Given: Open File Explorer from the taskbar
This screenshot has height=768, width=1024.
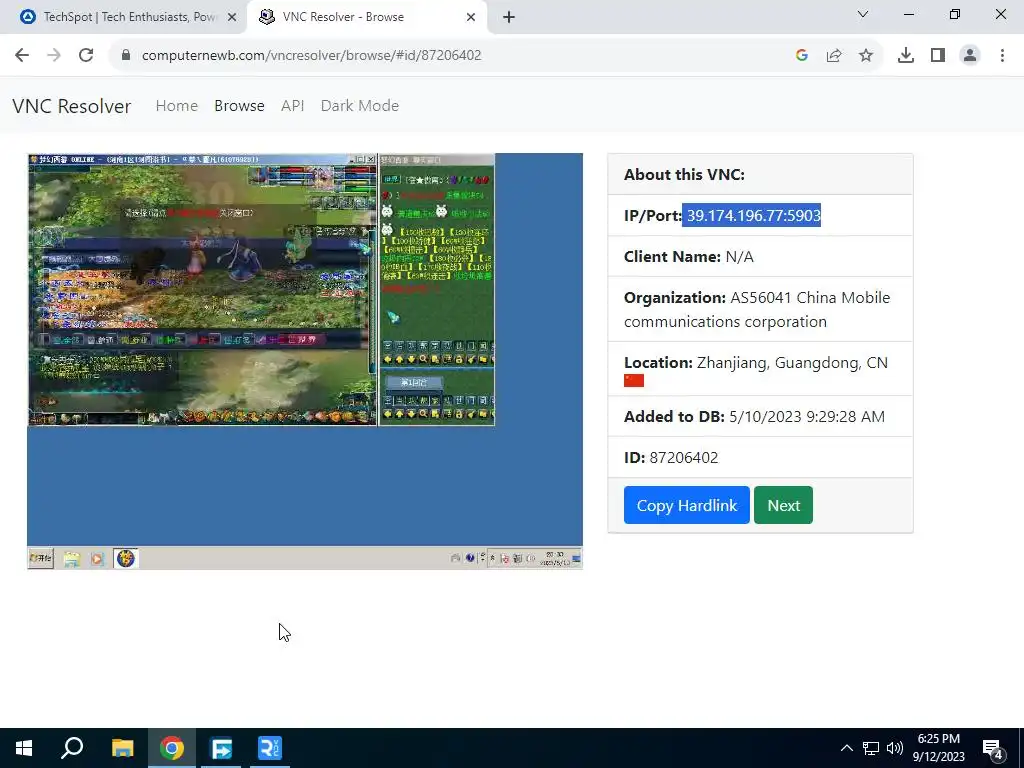Looking at the screenshot, I should coord(122,748).
